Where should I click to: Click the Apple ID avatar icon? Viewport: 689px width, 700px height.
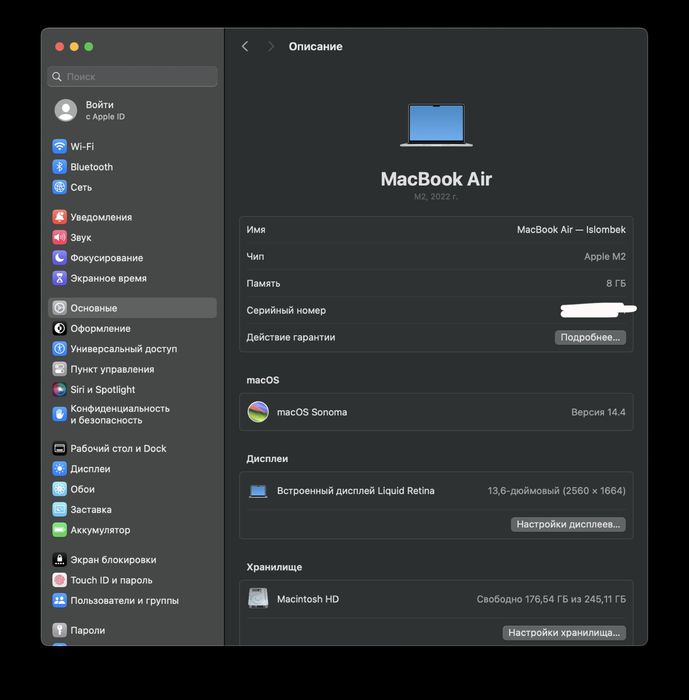pos(66,110)
